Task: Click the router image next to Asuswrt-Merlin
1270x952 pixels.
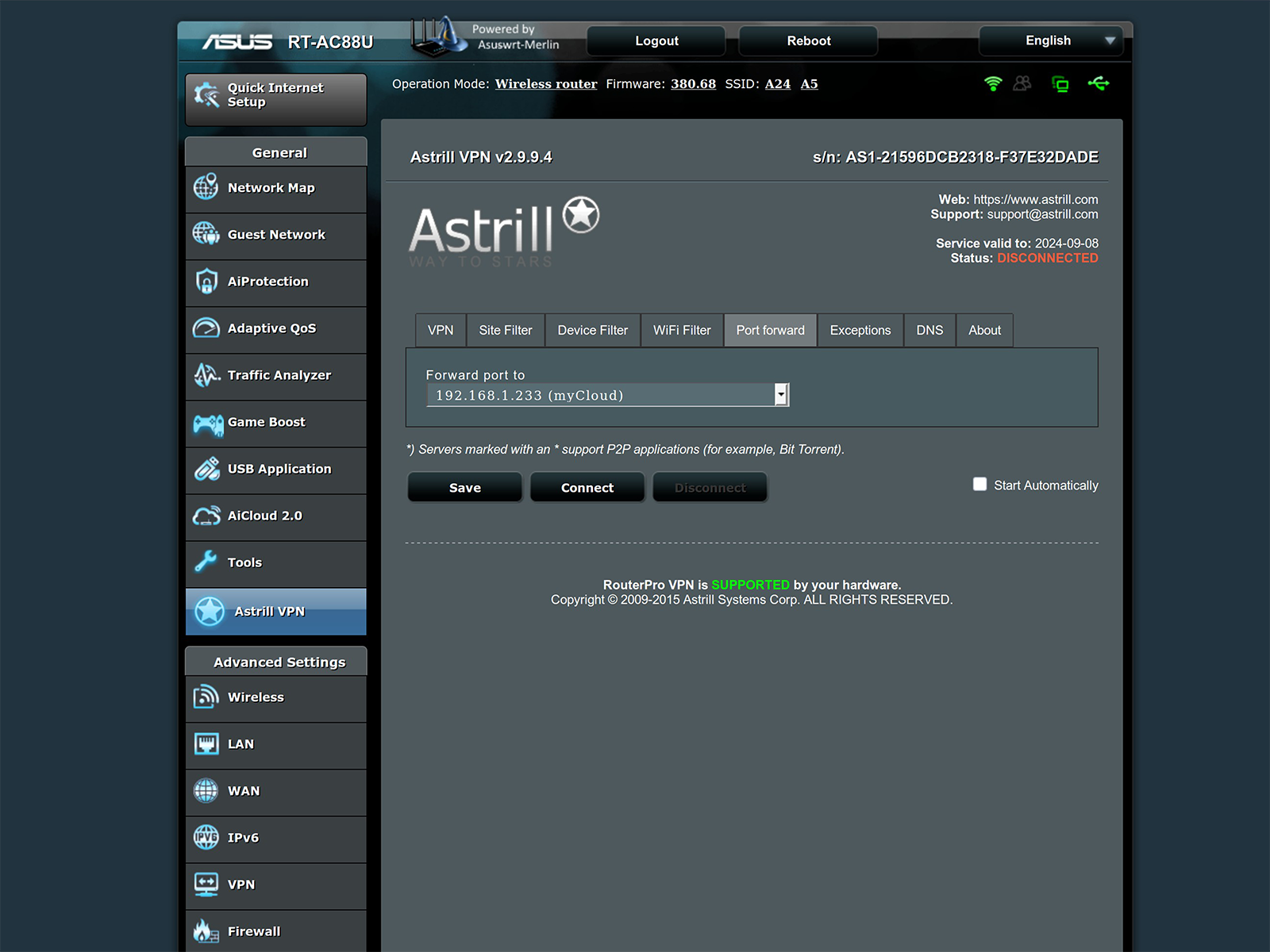Action: (x=438, y=36)
